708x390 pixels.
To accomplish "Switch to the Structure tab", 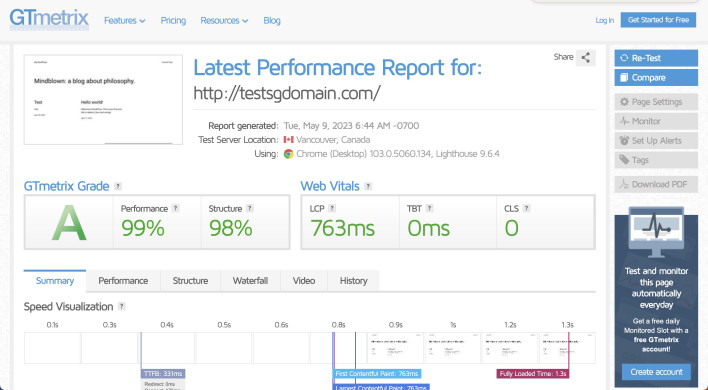I will pyautogui.click(x=190, y=281).
